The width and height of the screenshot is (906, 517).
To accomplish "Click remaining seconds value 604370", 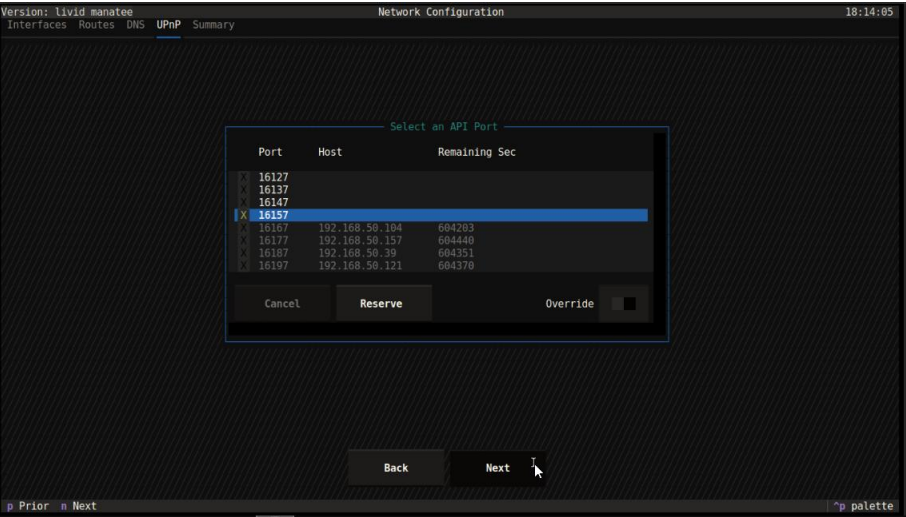I will point(456,266).
